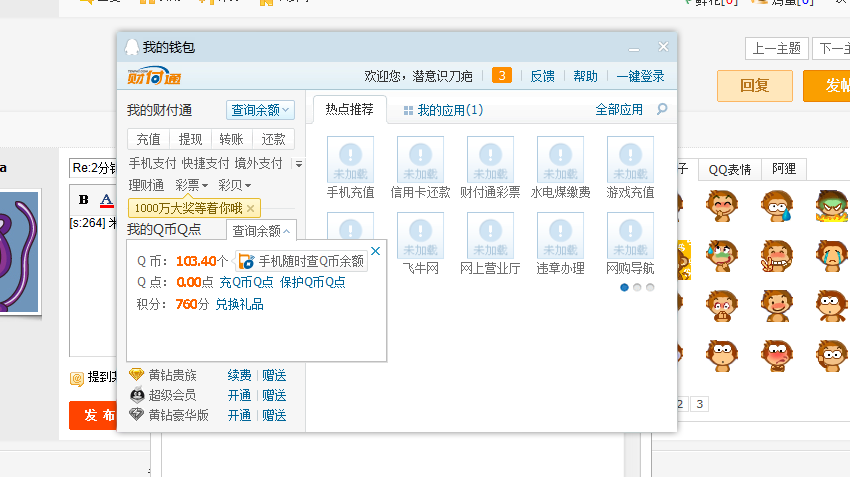
Task: Click the 手机随时查Q币余额 phone icon
Action: 246,261
